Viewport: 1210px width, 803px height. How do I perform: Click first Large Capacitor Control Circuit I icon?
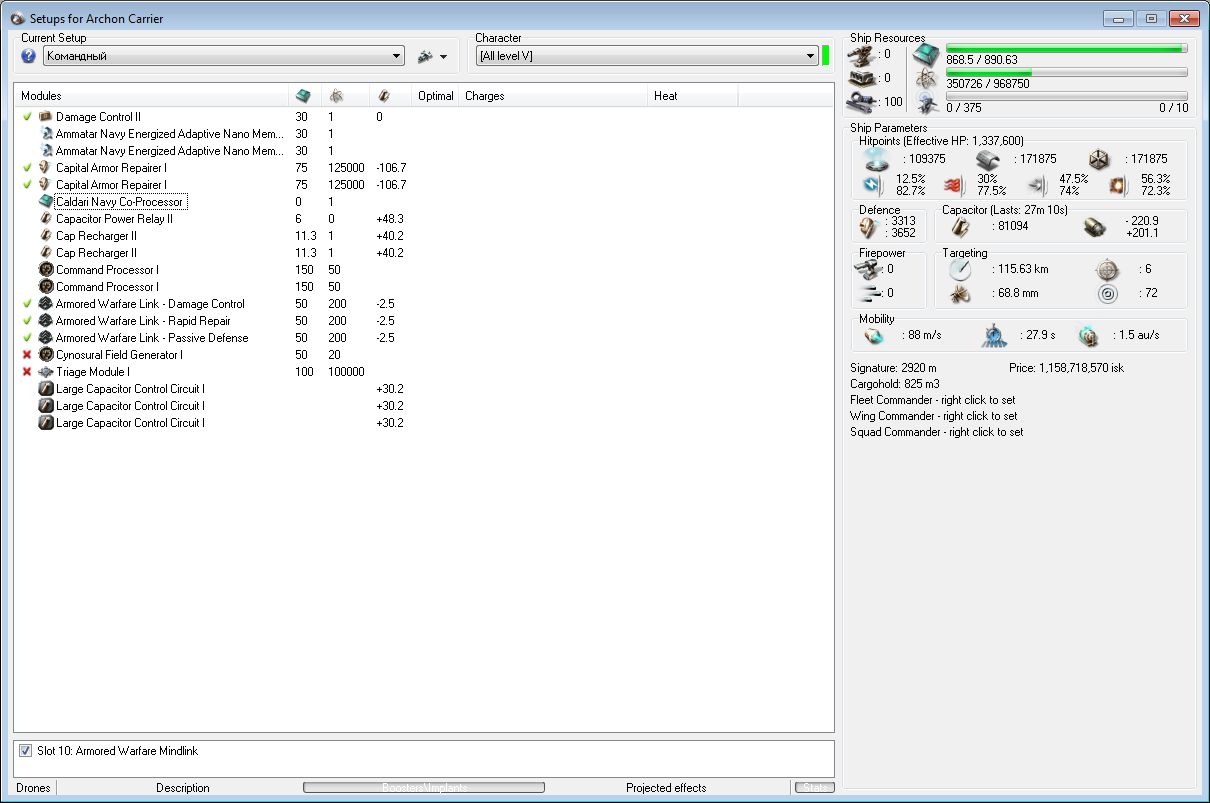click(45, 389)
